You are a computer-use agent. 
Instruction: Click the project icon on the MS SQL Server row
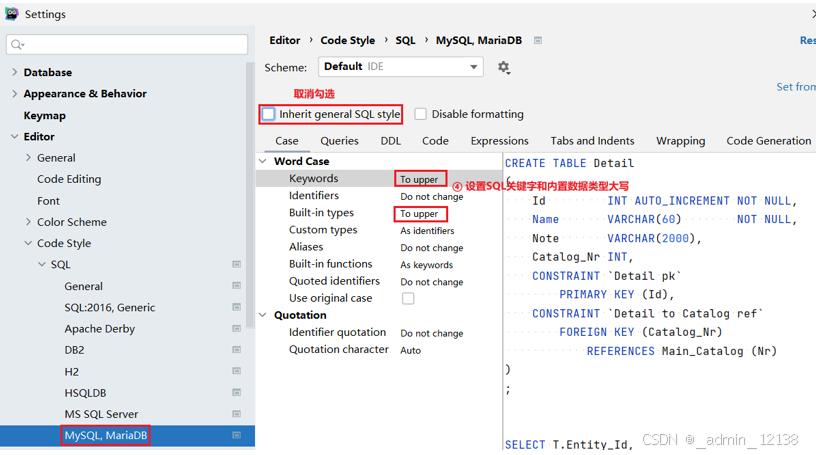click(236, 414)
